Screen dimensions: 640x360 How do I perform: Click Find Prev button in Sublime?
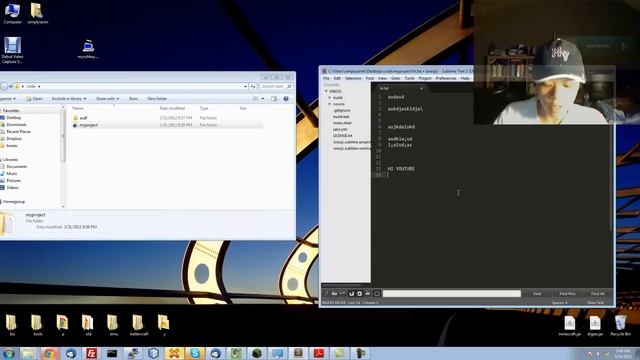pos(567,293)
